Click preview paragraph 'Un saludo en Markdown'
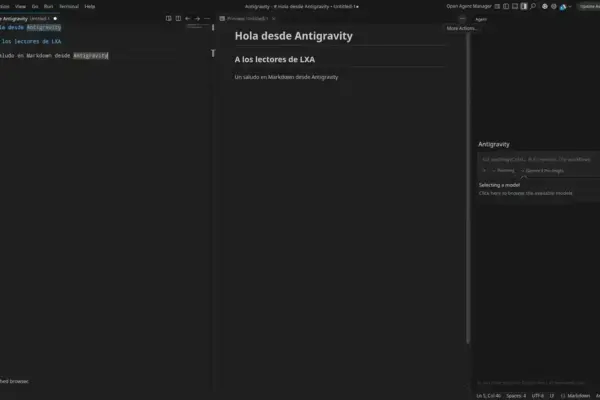This screenshot has width=600, height=400. [x=286, y=77]
